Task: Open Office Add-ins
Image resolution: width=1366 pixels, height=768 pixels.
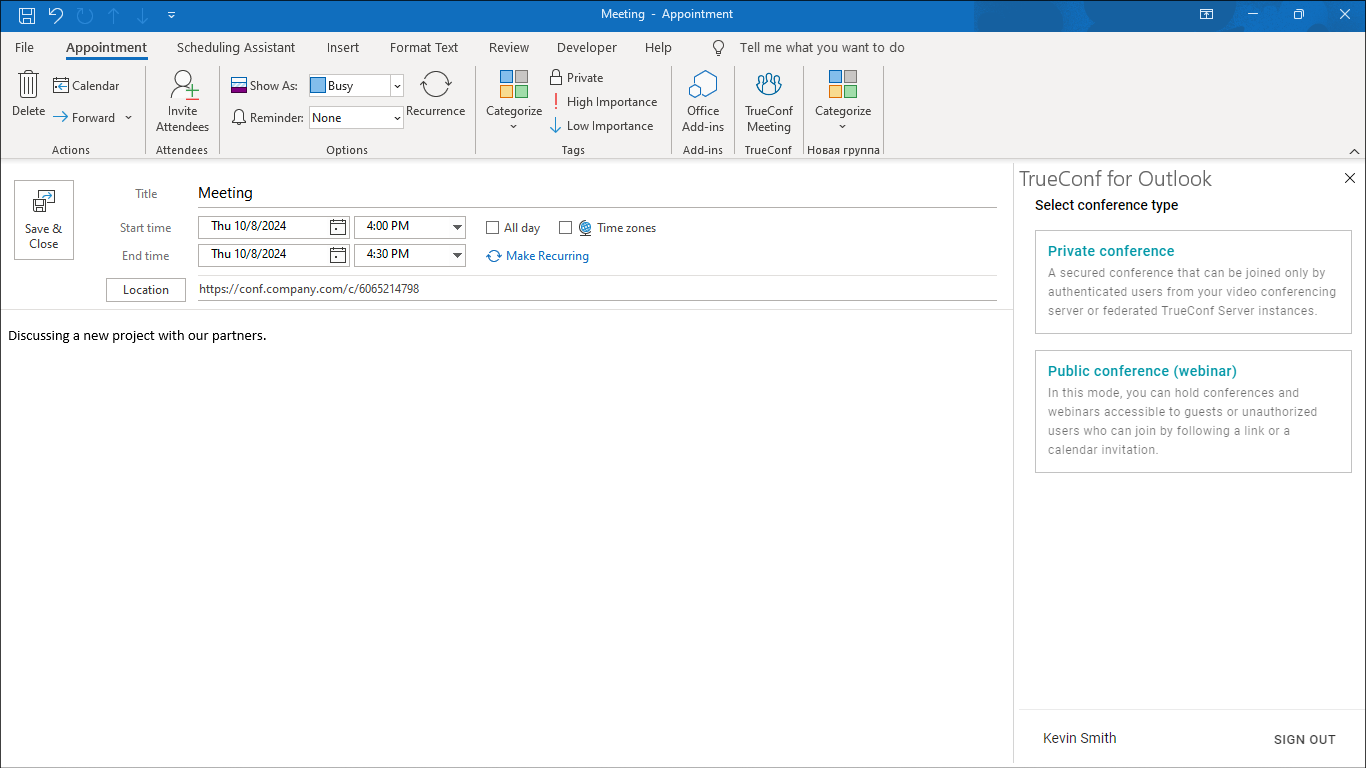Action: [703, 86]
